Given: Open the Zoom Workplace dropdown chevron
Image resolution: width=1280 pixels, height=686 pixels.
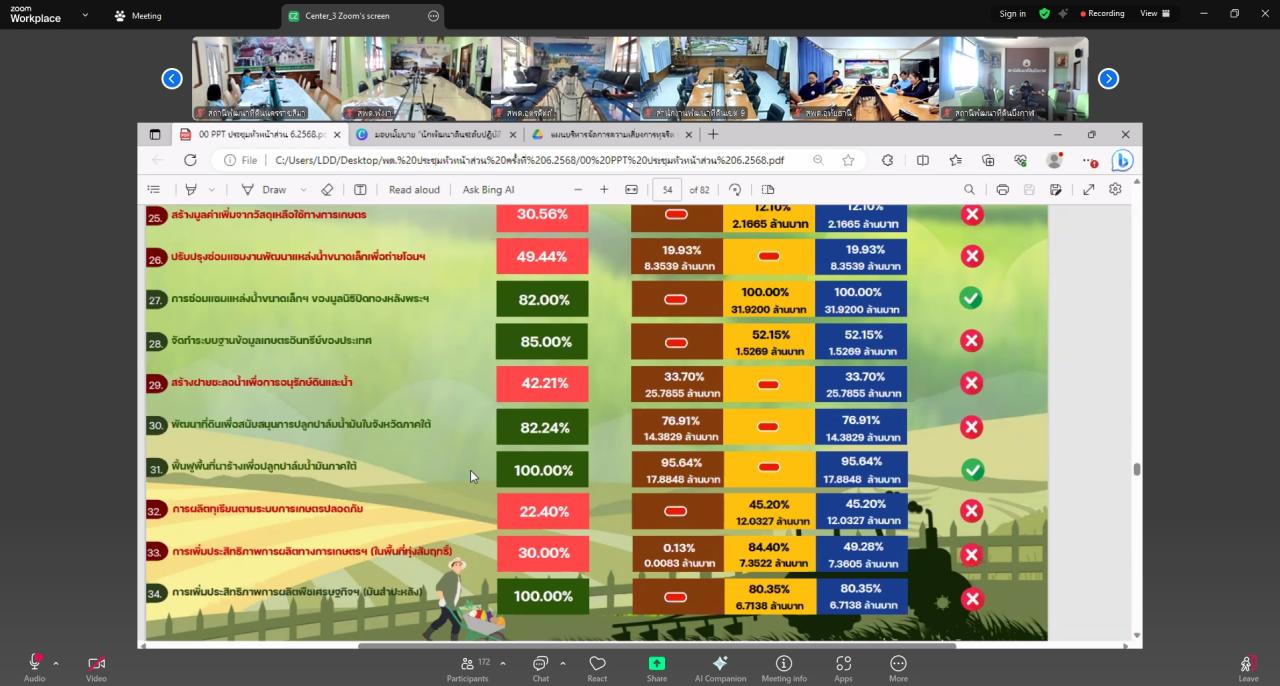Looking at the screenshot, I should (84, 15).
